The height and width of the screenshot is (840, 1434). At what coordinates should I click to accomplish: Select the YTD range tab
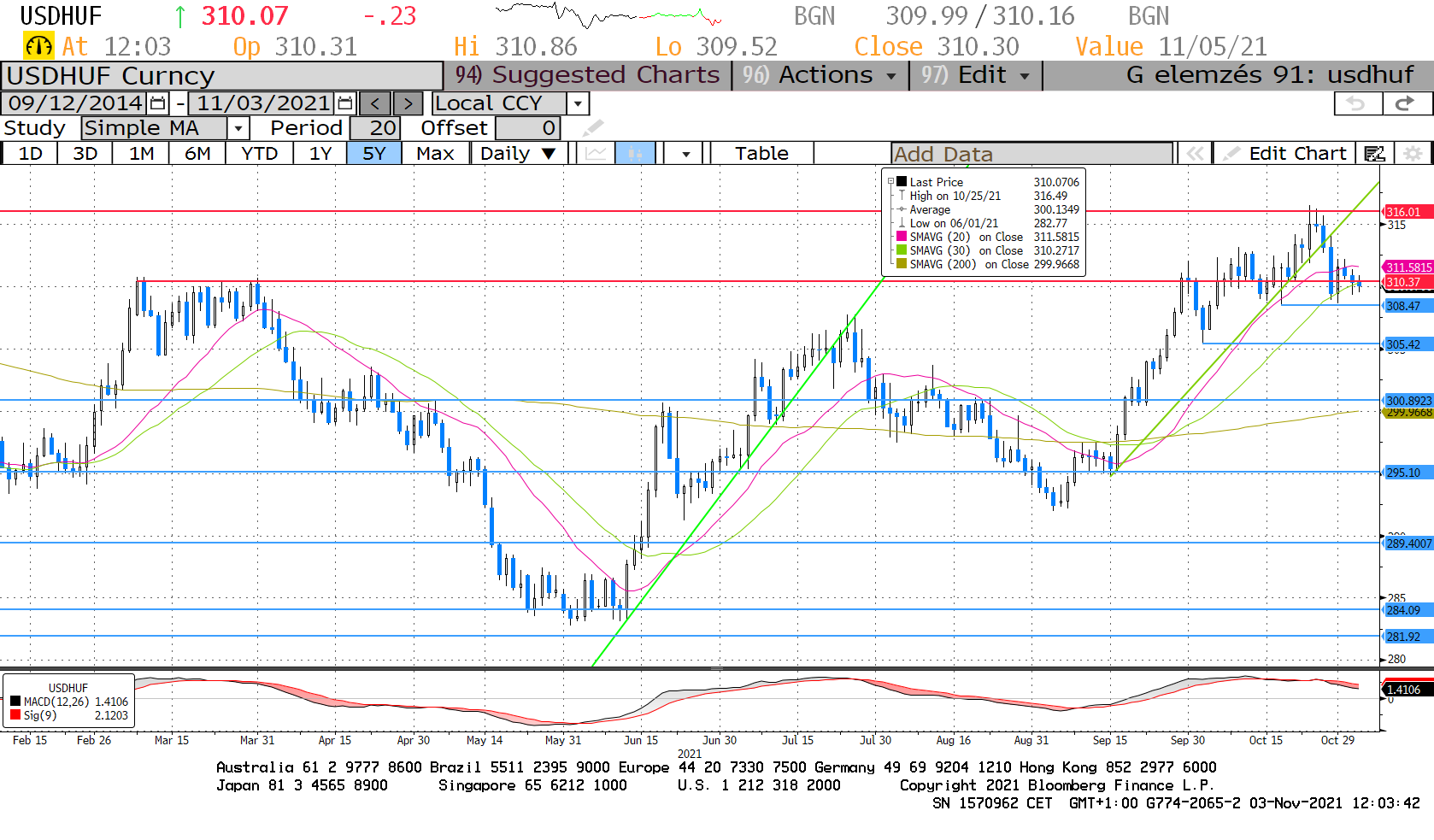pos(259,154)
